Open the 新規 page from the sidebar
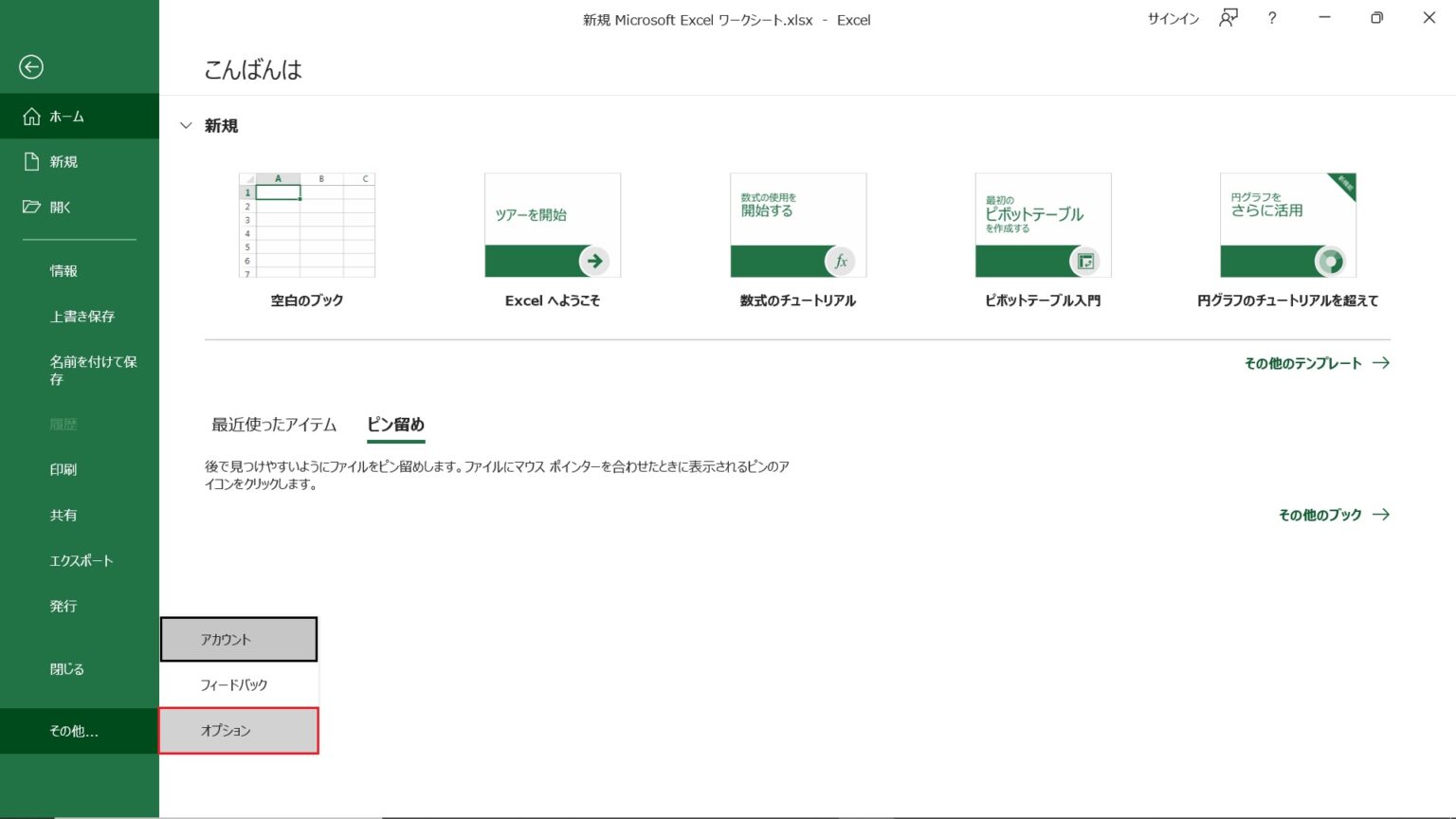The height and width of the screenshot is (819, 1456). (x=63, y=161)
